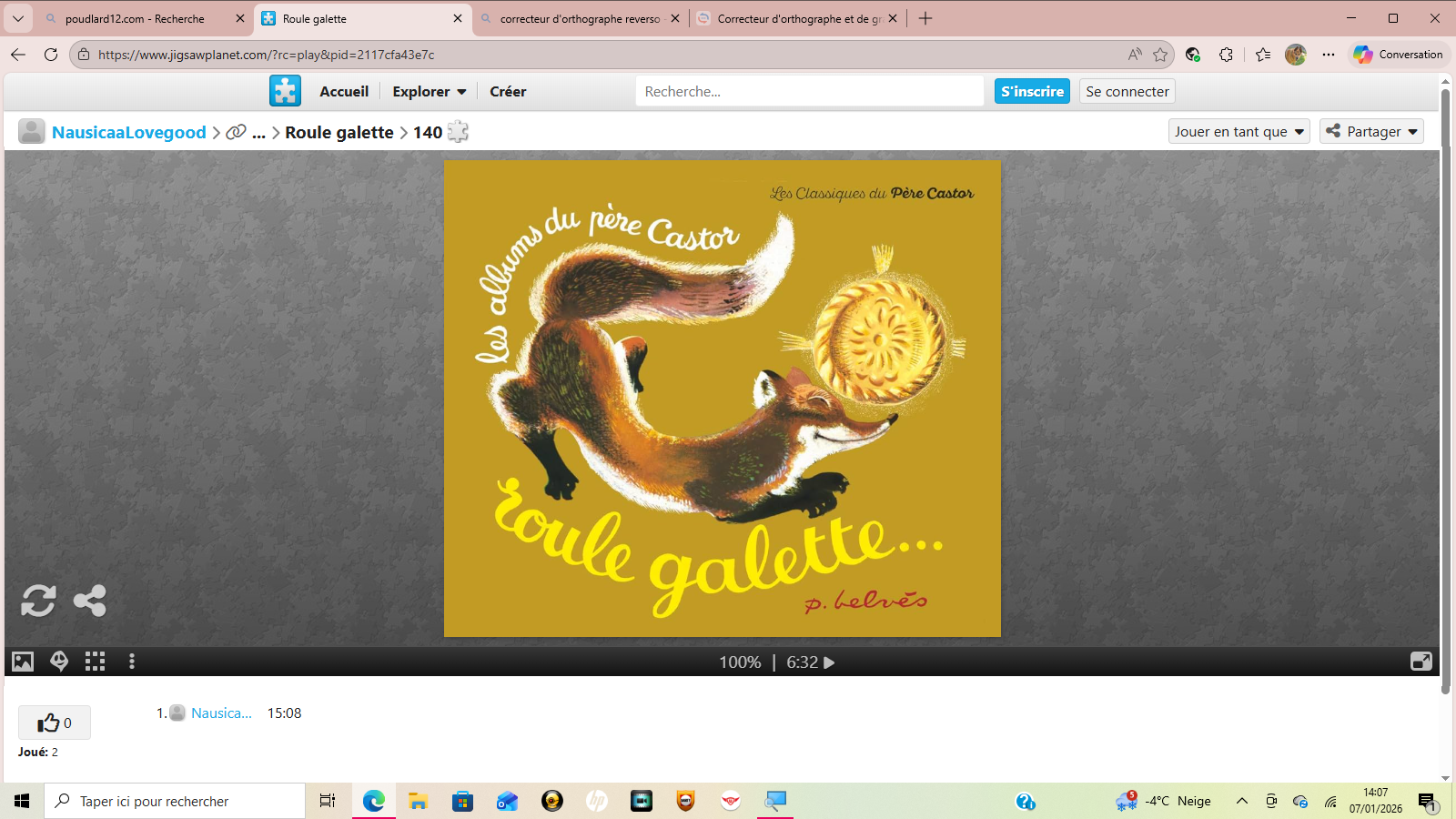
Task: Switch the puzzle to fullscreen mode
Action: (x=1421, y=662)
